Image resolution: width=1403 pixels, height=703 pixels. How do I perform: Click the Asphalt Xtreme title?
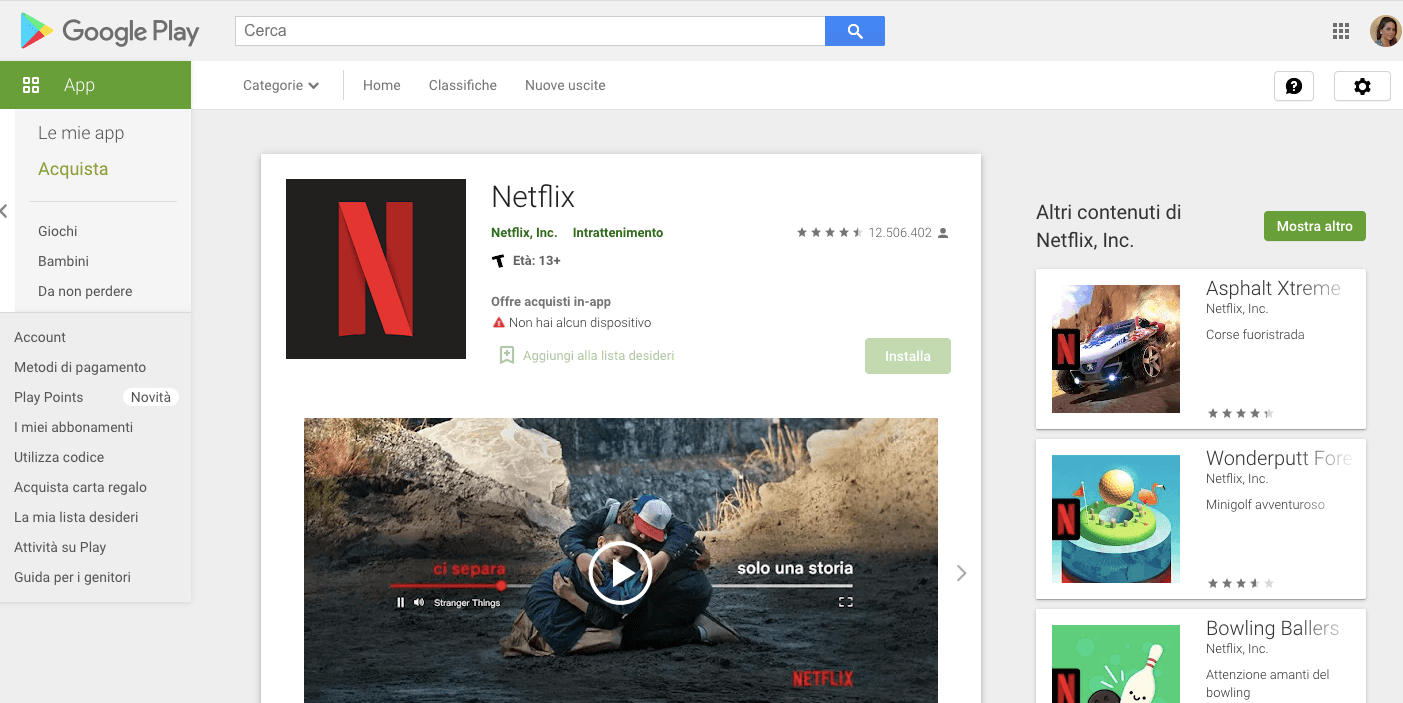1273,289
